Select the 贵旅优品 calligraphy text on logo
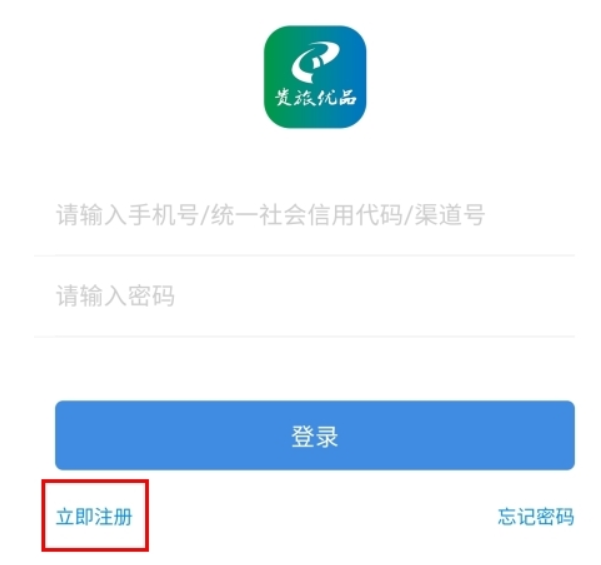Image resolution: width=601 pixels, height=565 pixels. pos(315,97)
